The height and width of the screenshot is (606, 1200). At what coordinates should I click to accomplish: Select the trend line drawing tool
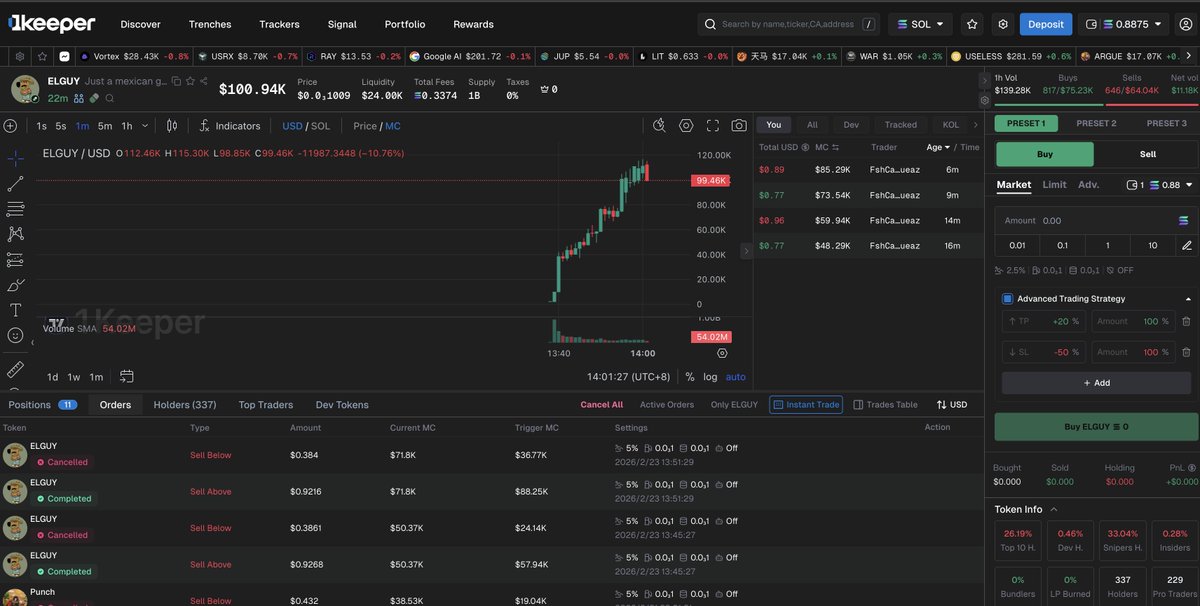click(15, 184)
